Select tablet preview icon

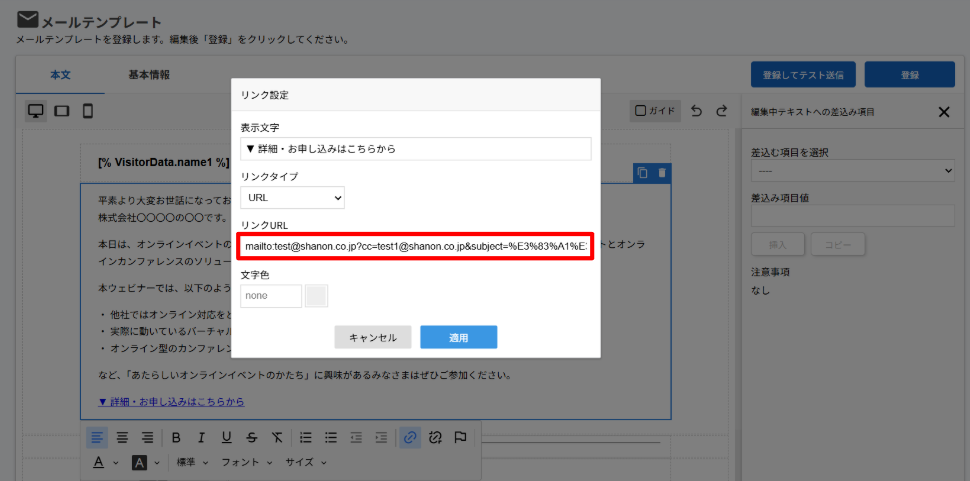coord(62,111)
